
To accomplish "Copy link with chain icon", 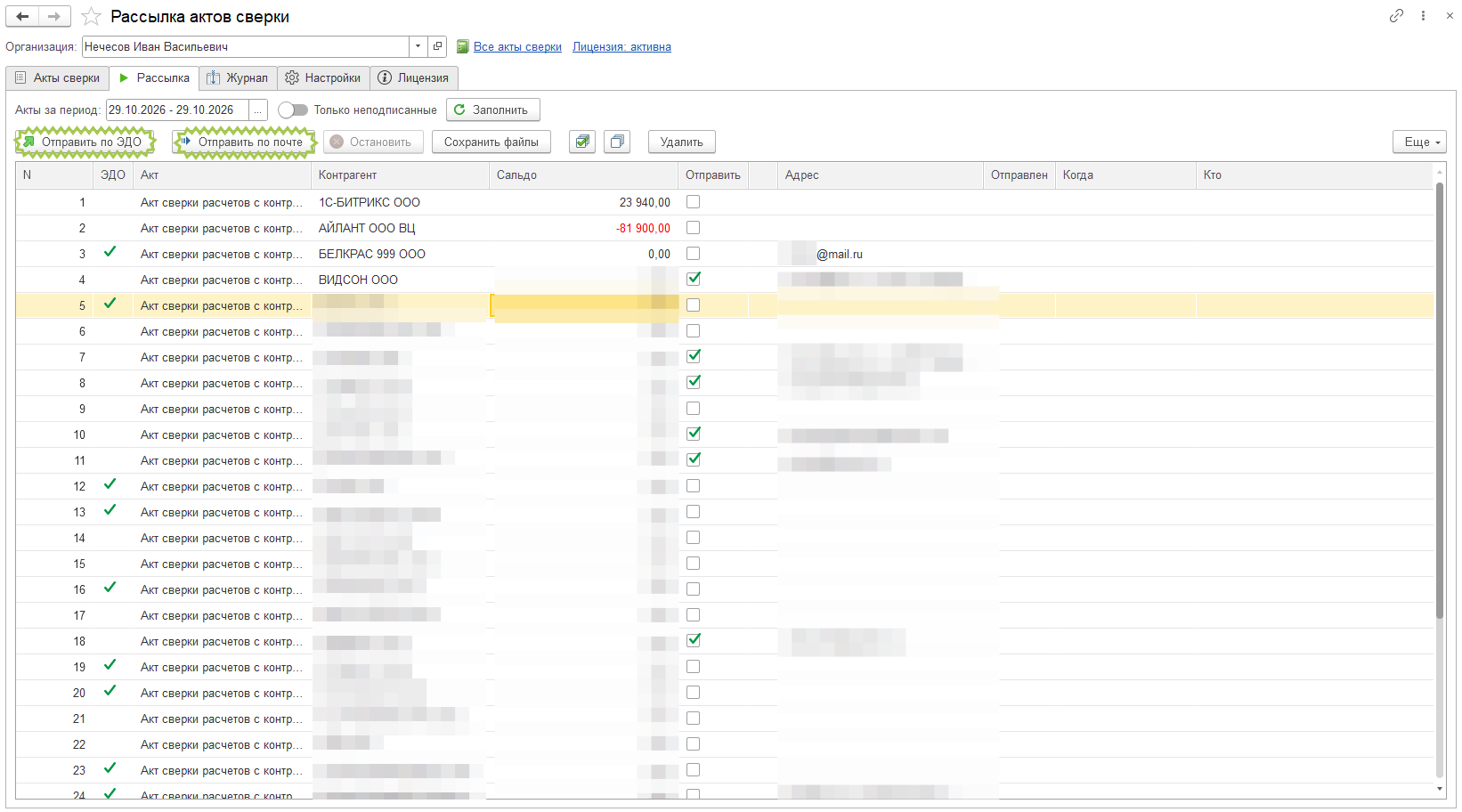I will [x=1396, y=16].
